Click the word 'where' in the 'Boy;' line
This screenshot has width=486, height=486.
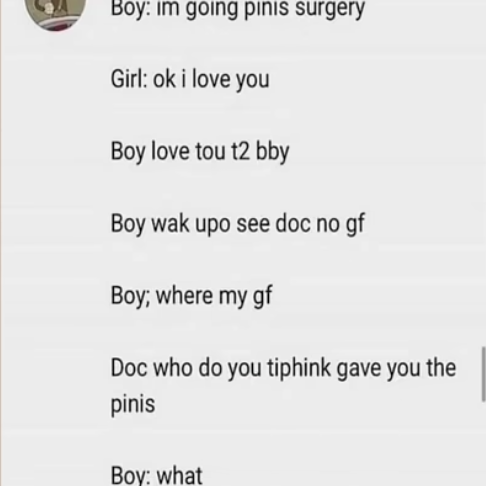point(184,295)
